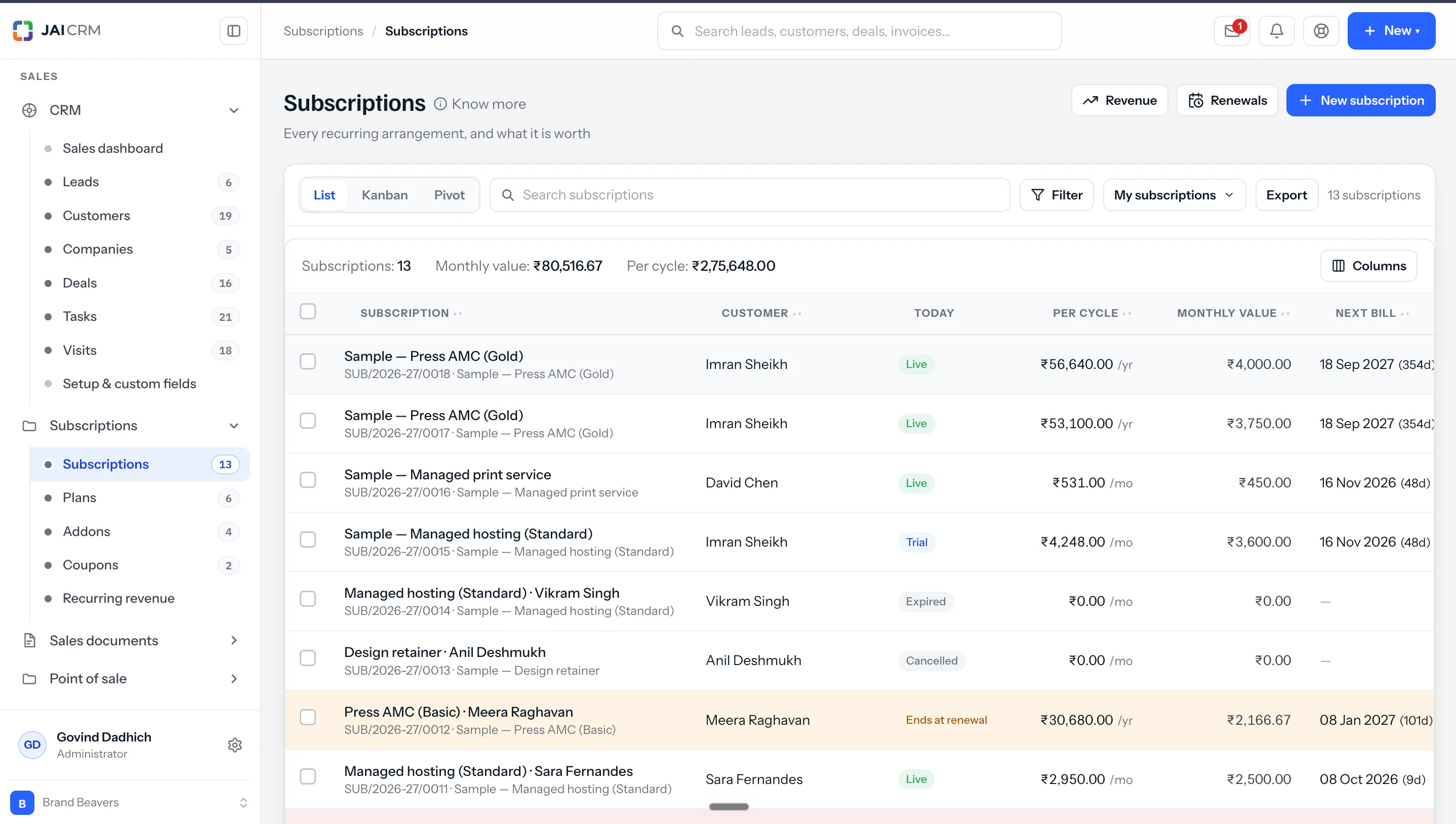Click the Ends at renewal status
This screenshot has height=824, width=1456.
pos(946,720)
